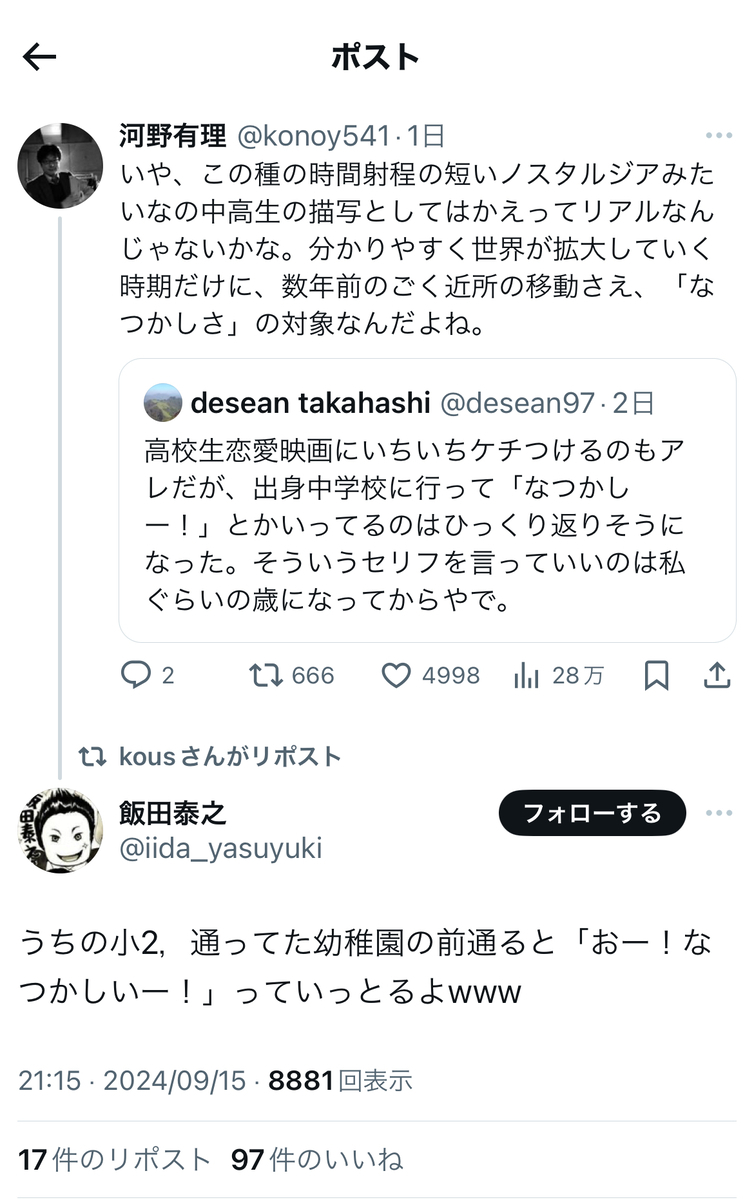Open the quoted post by desean takahashi

pyautogui.click(x=427, y=520)
